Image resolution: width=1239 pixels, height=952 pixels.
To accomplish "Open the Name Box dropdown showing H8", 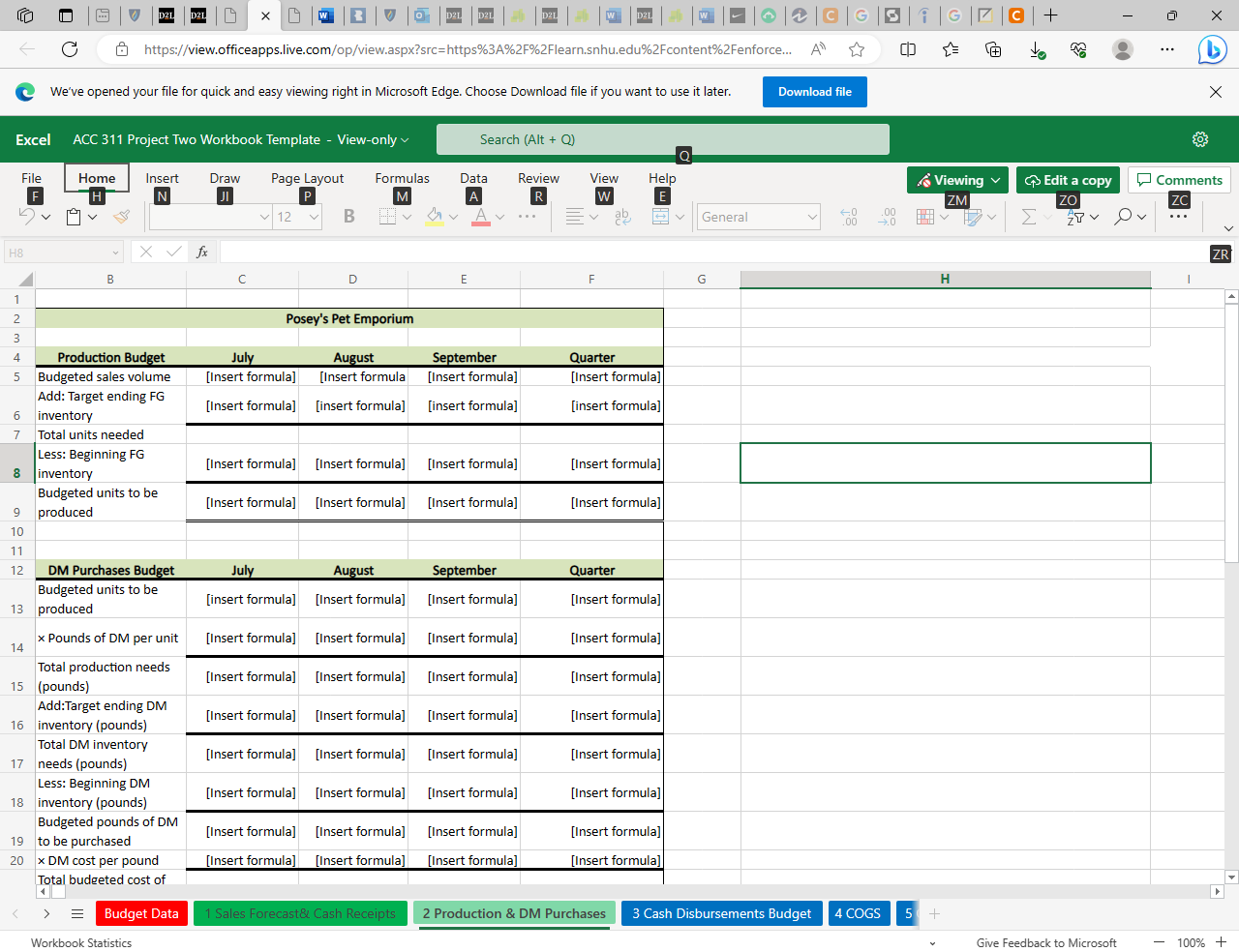I will pyautogui.click(x=115, y=253).
